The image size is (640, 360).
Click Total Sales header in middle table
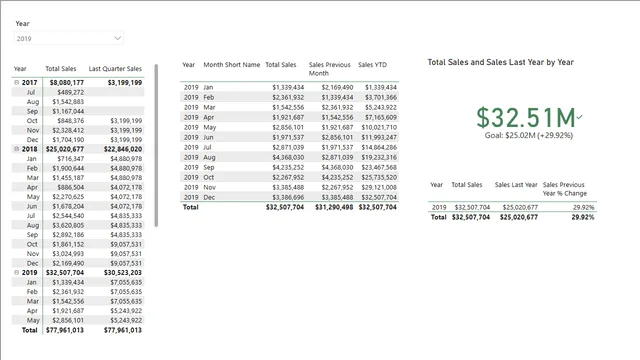pos(281,64)
